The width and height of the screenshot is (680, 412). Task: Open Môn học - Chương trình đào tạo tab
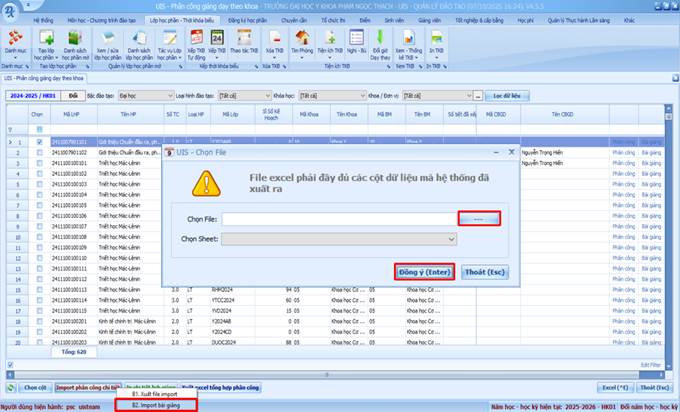pos(101,20)
